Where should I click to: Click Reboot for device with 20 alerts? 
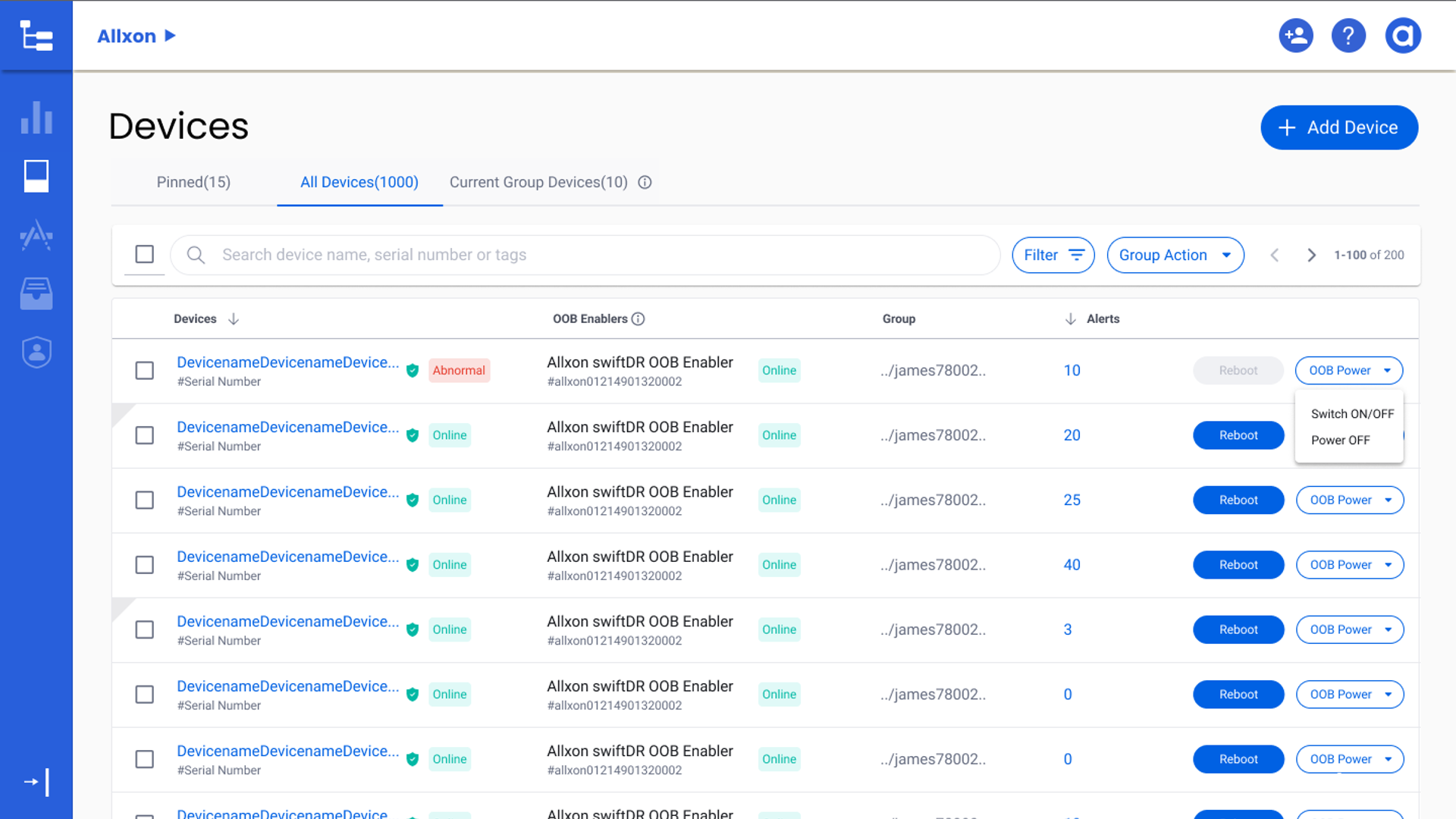point(1238,435)
